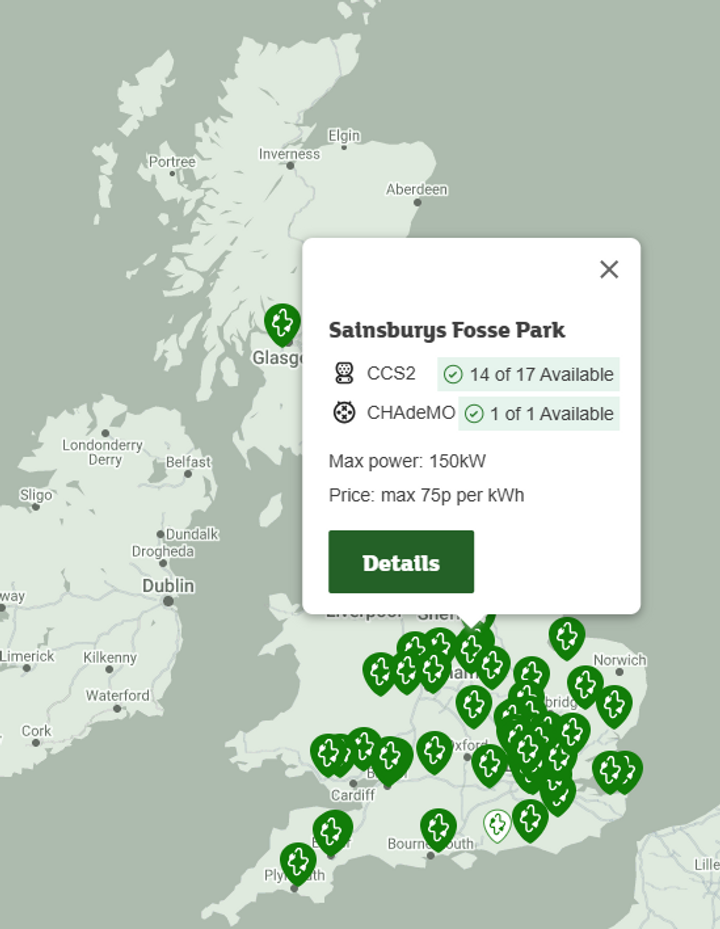The width and height of the screenshot is (720, 929).
Task: Click the Sainsburys Fosse Park title
Action: pyautogui.click(x=447, y=330)
